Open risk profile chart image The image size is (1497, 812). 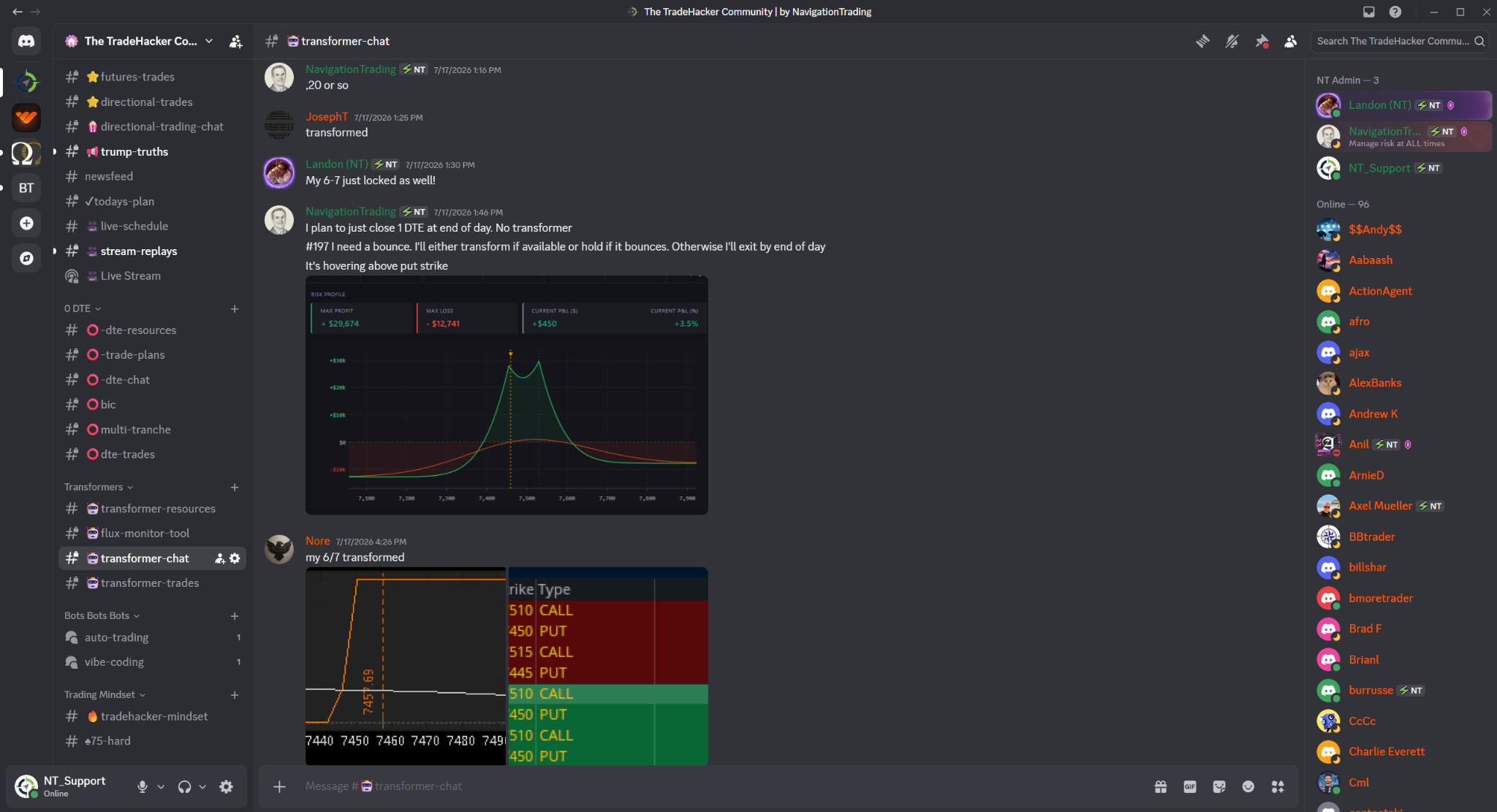pos(507,395)
